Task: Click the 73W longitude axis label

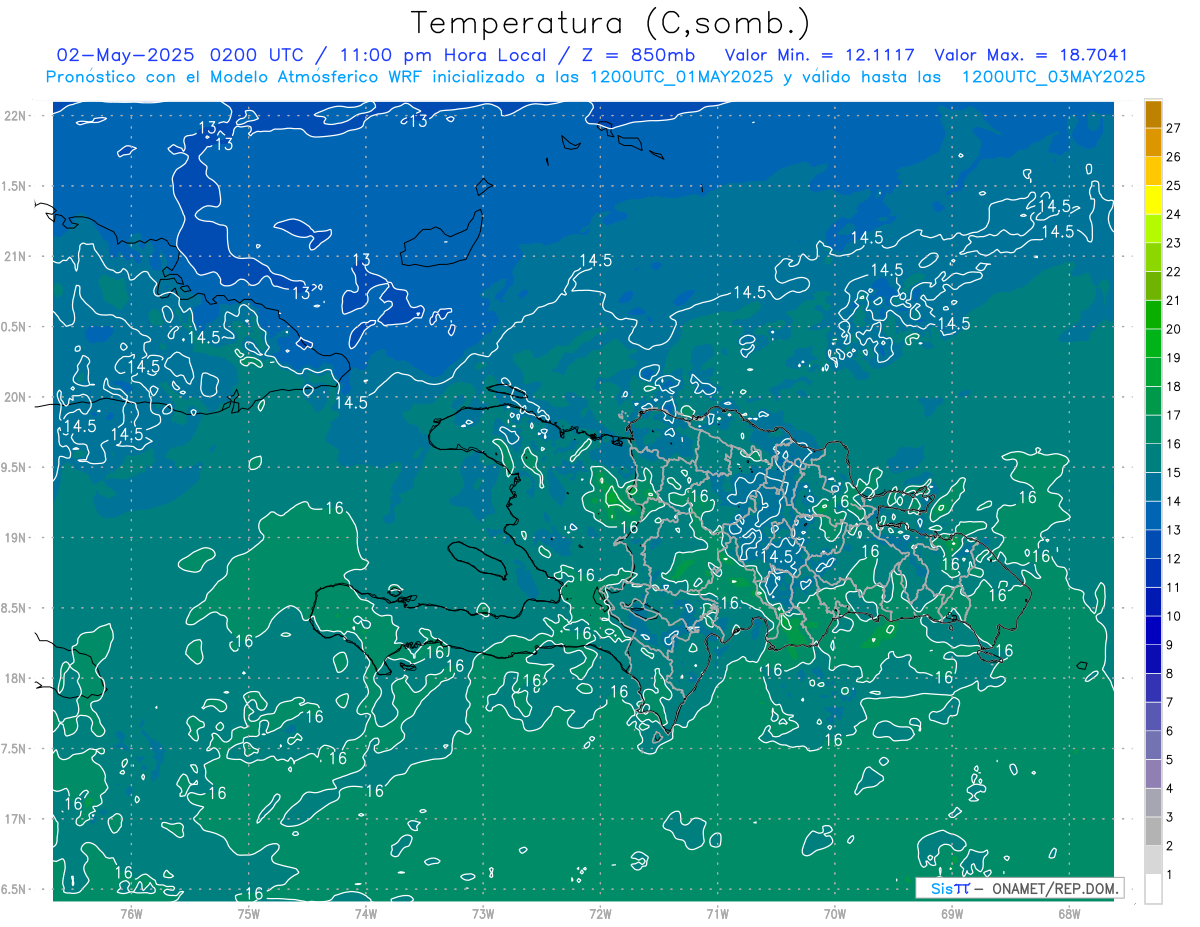Action: click(x=483, y=914)
